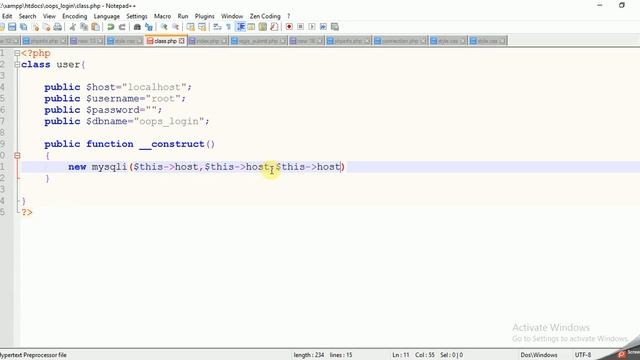Click Synchronize Horizontal Scrolling icon
Image resolution: width=640 pixels, height=360 pixels.
coord(202,27)
